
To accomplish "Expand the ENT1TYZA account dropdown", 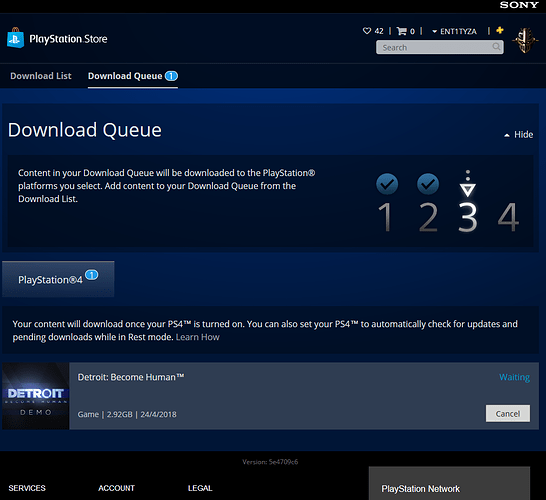I will [x=454, y=31].
